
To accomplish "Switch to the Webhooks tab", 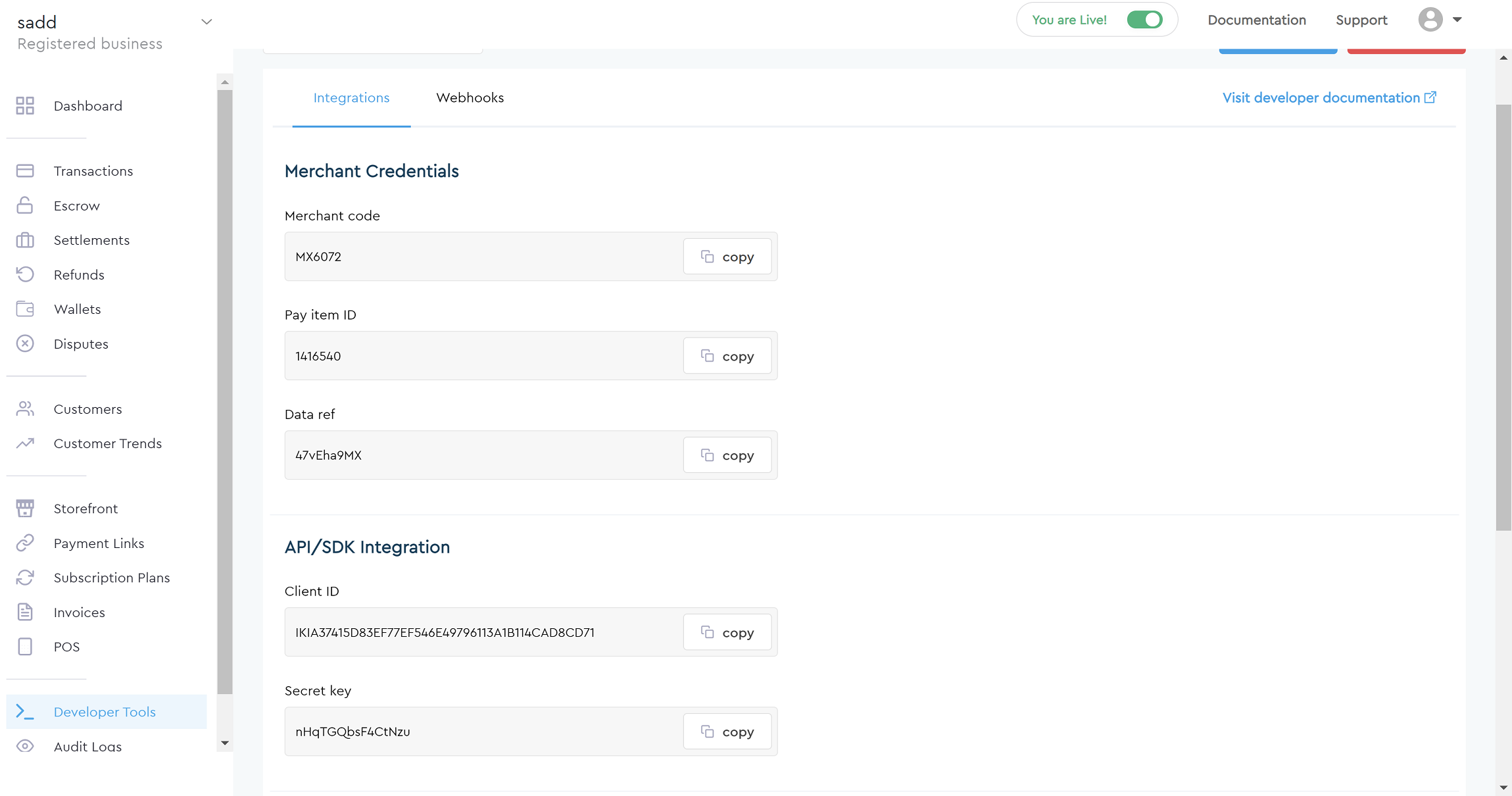I will click(x=470, y=98).
